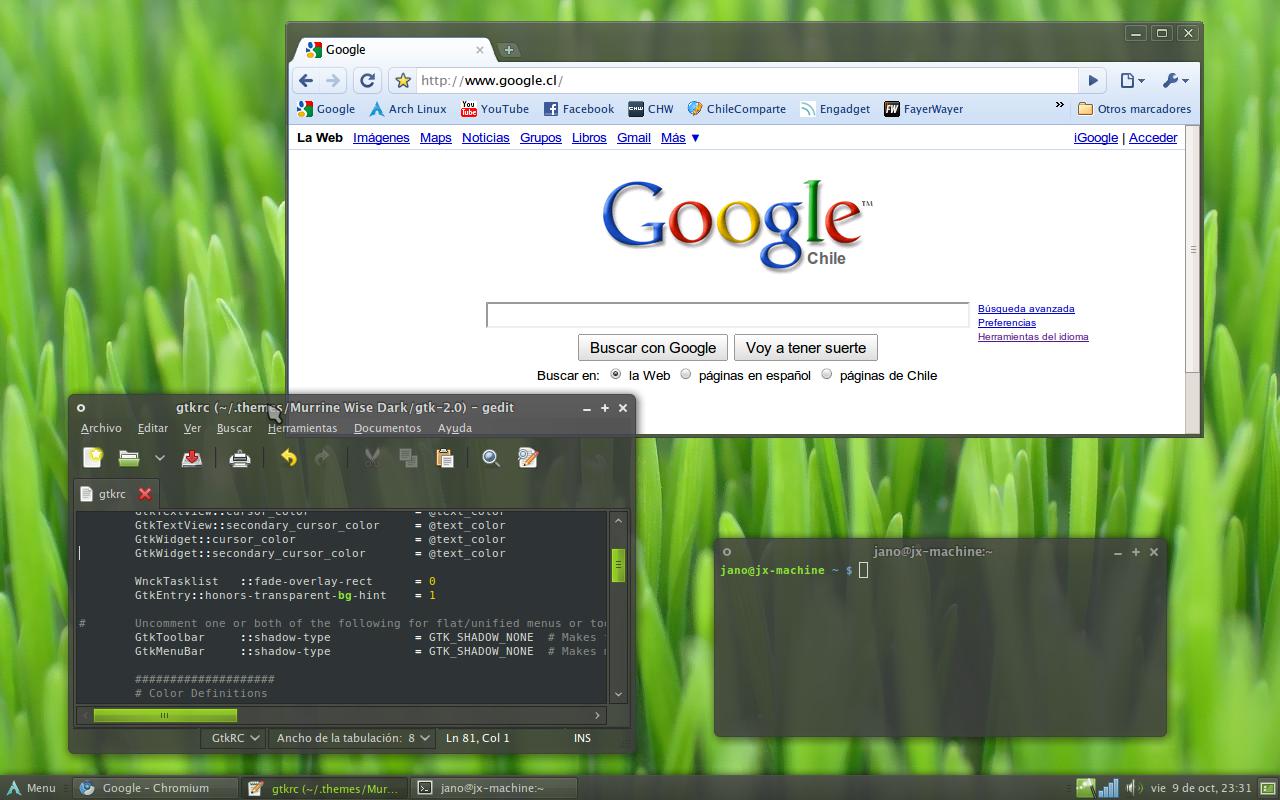Select the la Web radio button
Screen dimensions: 1280x800
[x=616, y=374]
